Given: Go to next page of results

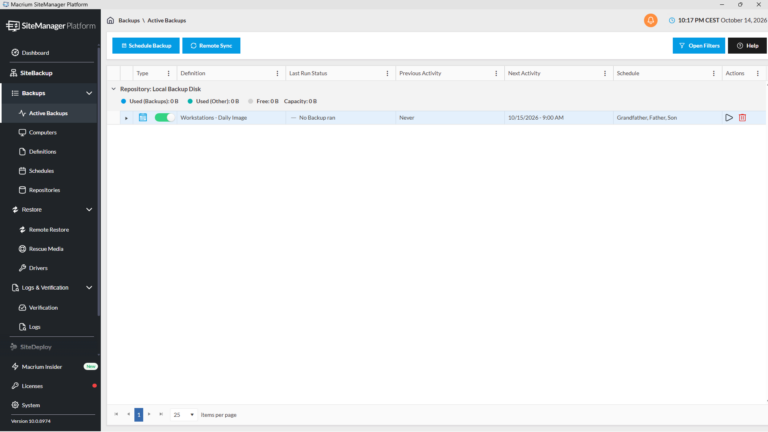Looking at the screenshot, I should 149,414.
